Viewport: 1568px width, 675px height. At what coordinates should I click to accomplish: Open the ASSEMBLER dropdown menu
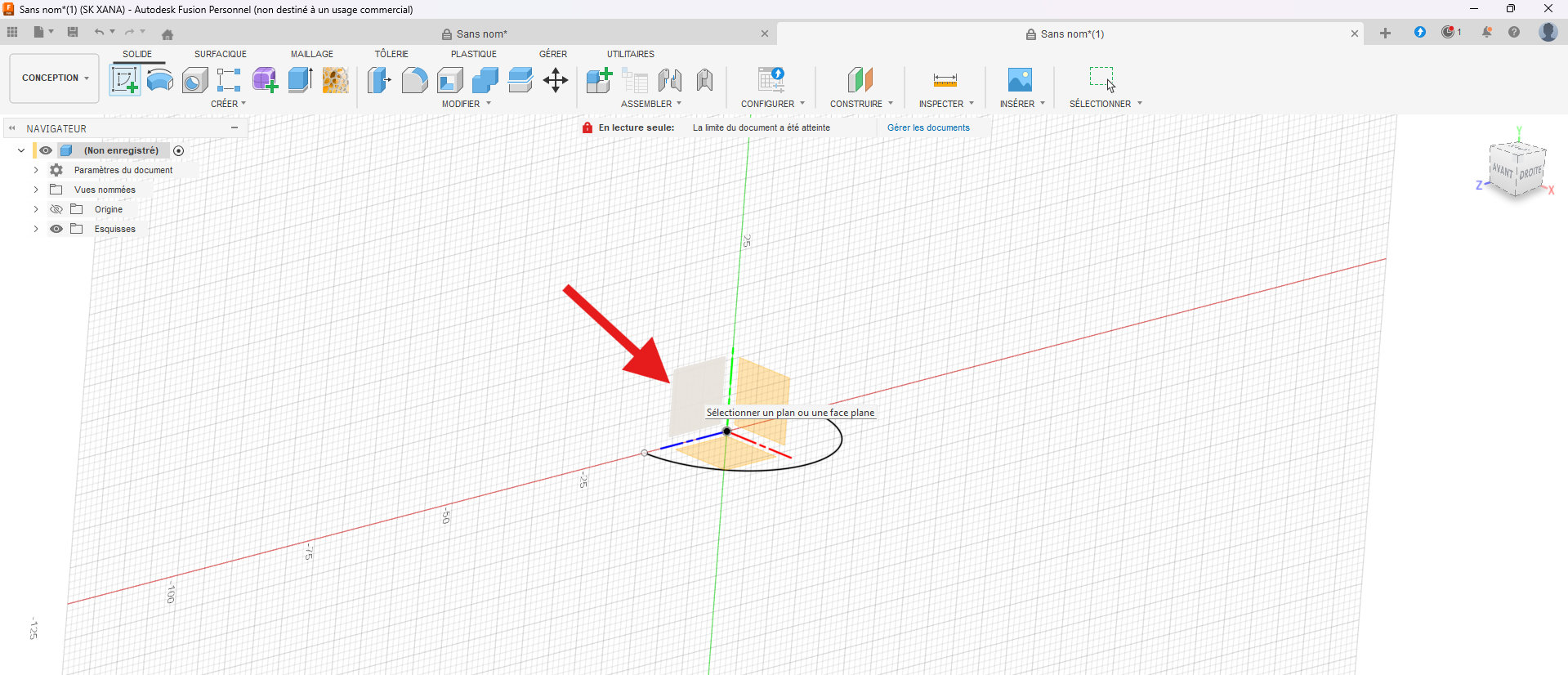[651, 104]
